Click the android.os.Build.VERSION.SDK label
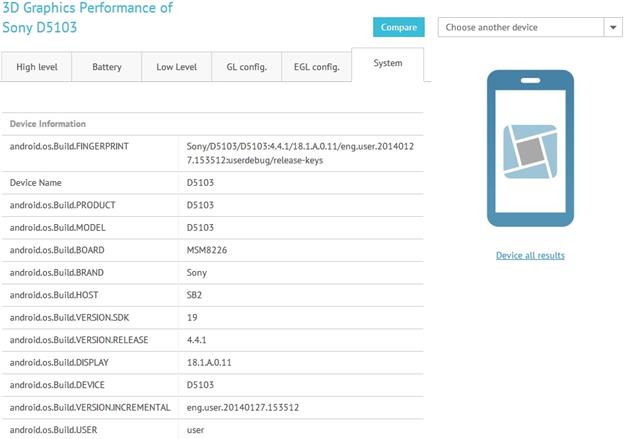The image size is (640, 439). [x=69, y=317]
